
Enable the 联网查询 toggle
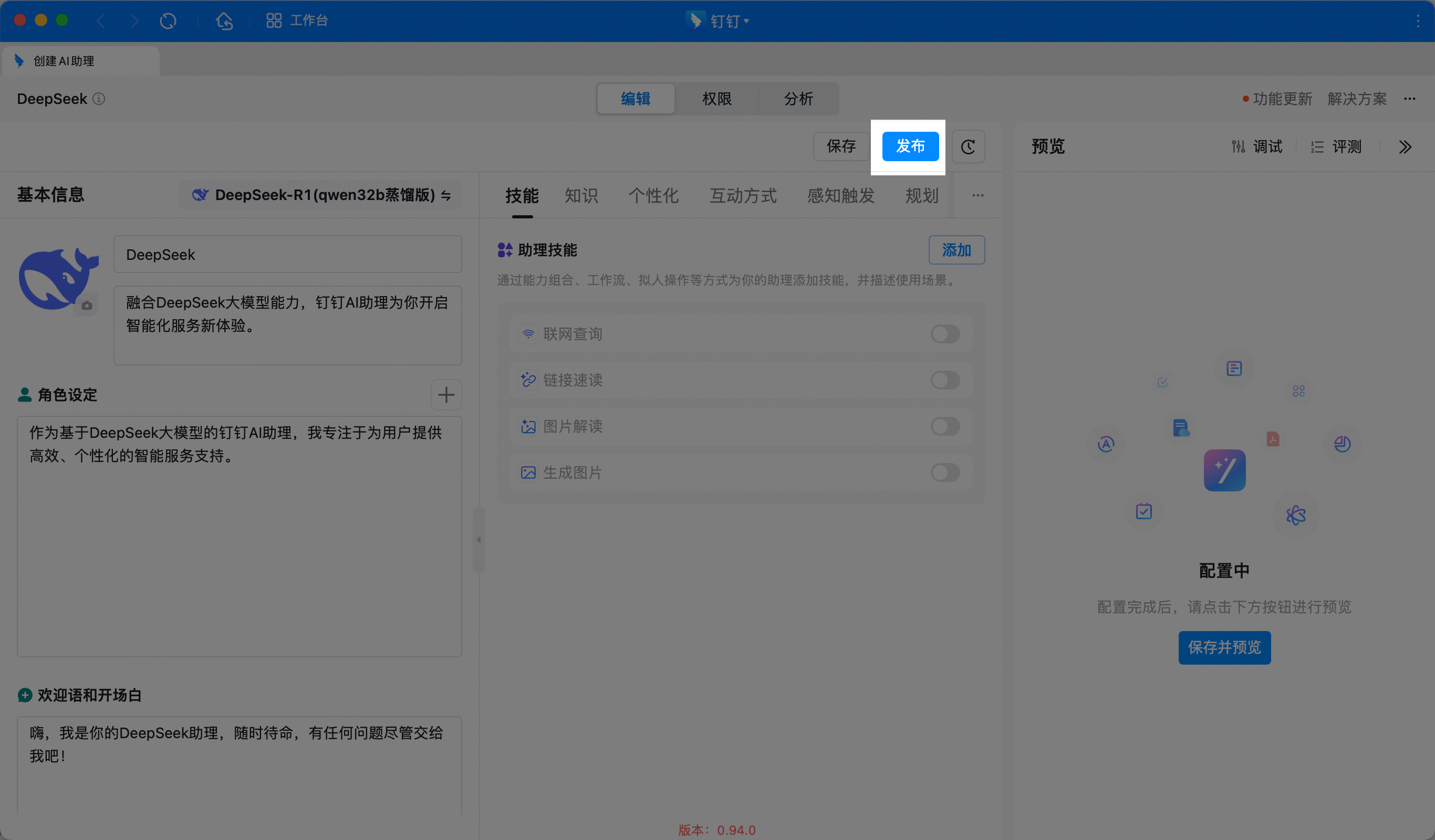pyautogui.click(x=945, y=334)
